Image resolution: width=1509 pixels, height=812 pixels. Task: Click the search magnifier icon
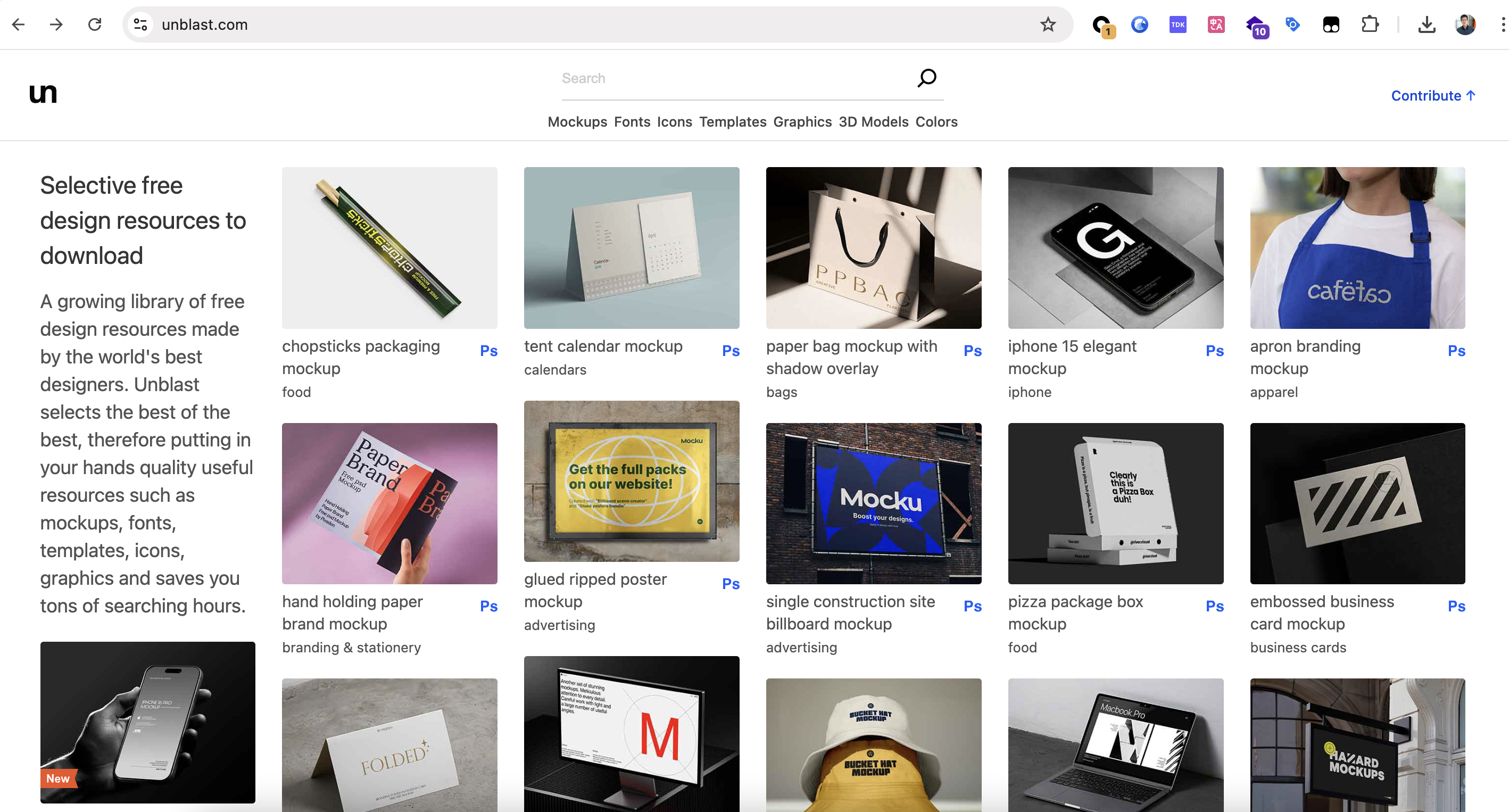click(x=926, y=77)
